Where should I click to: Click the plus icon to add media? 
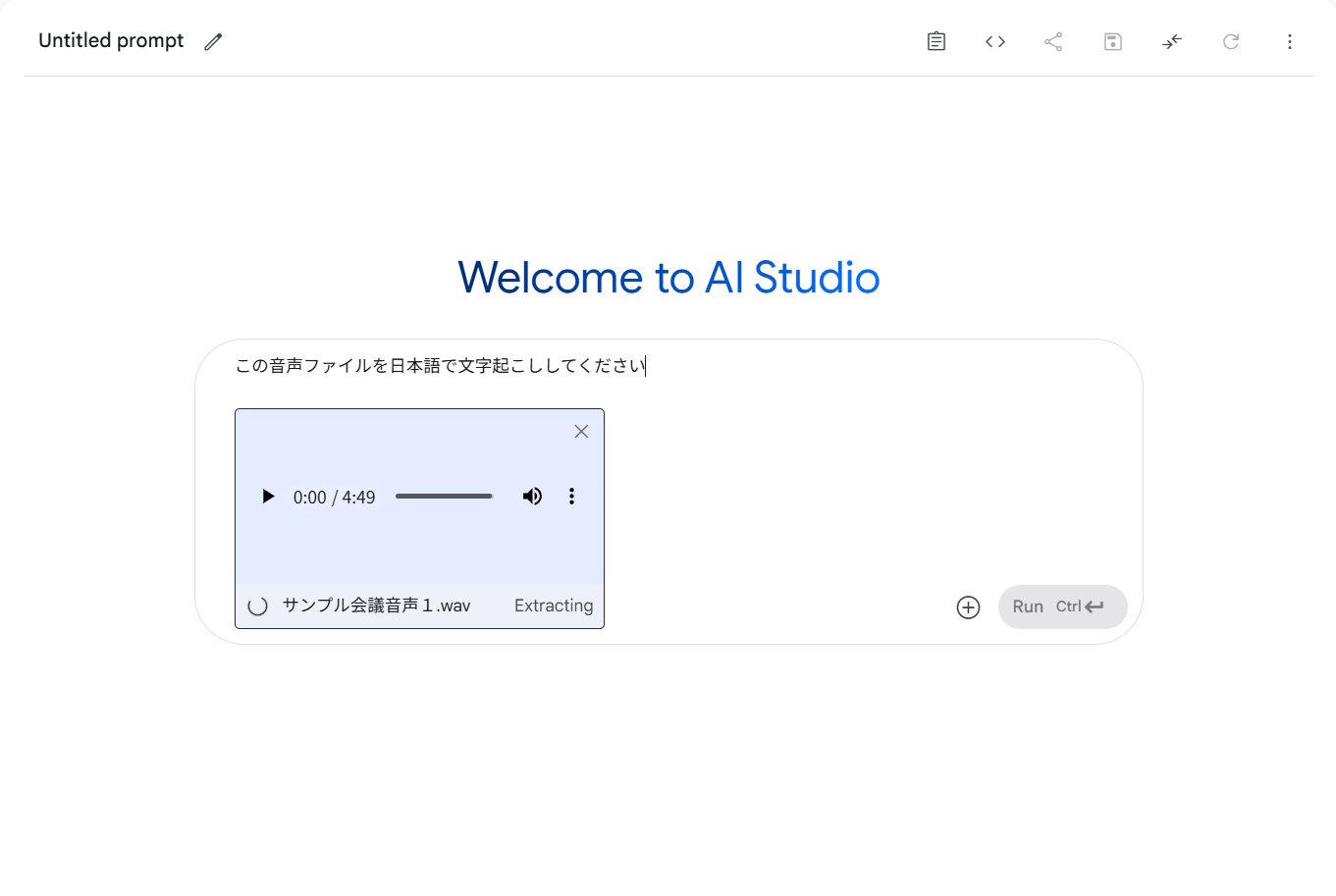pos(968,607)
